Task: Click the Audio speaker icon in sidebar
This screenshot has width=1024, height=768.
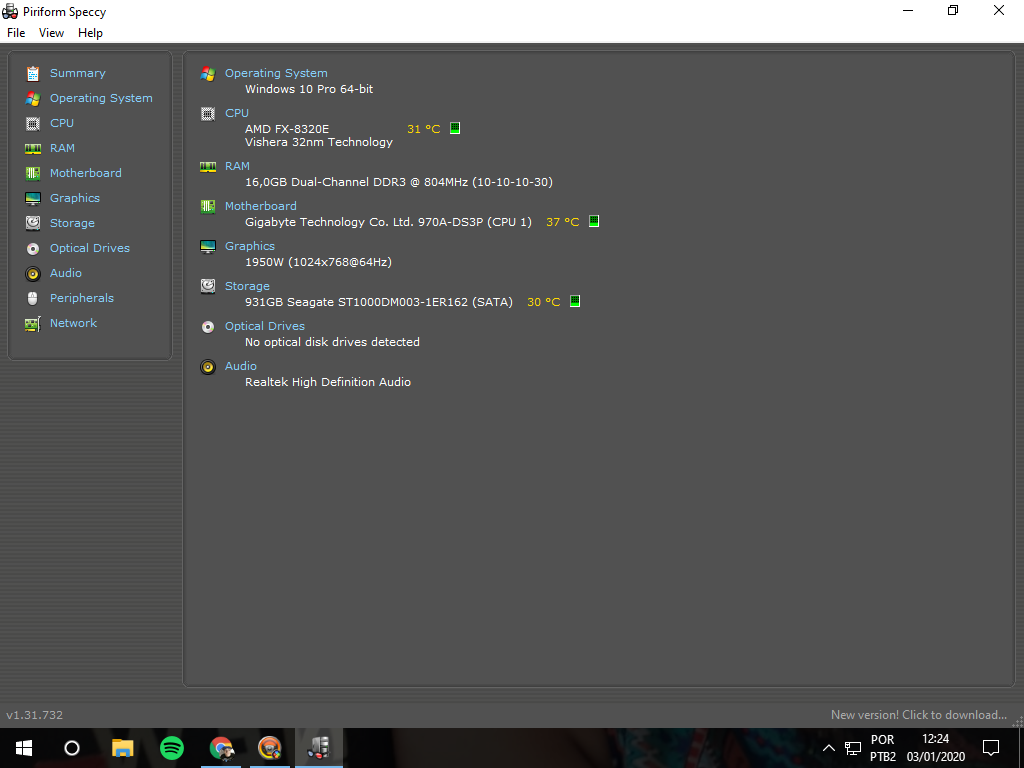Action: (x=33, y=273)
